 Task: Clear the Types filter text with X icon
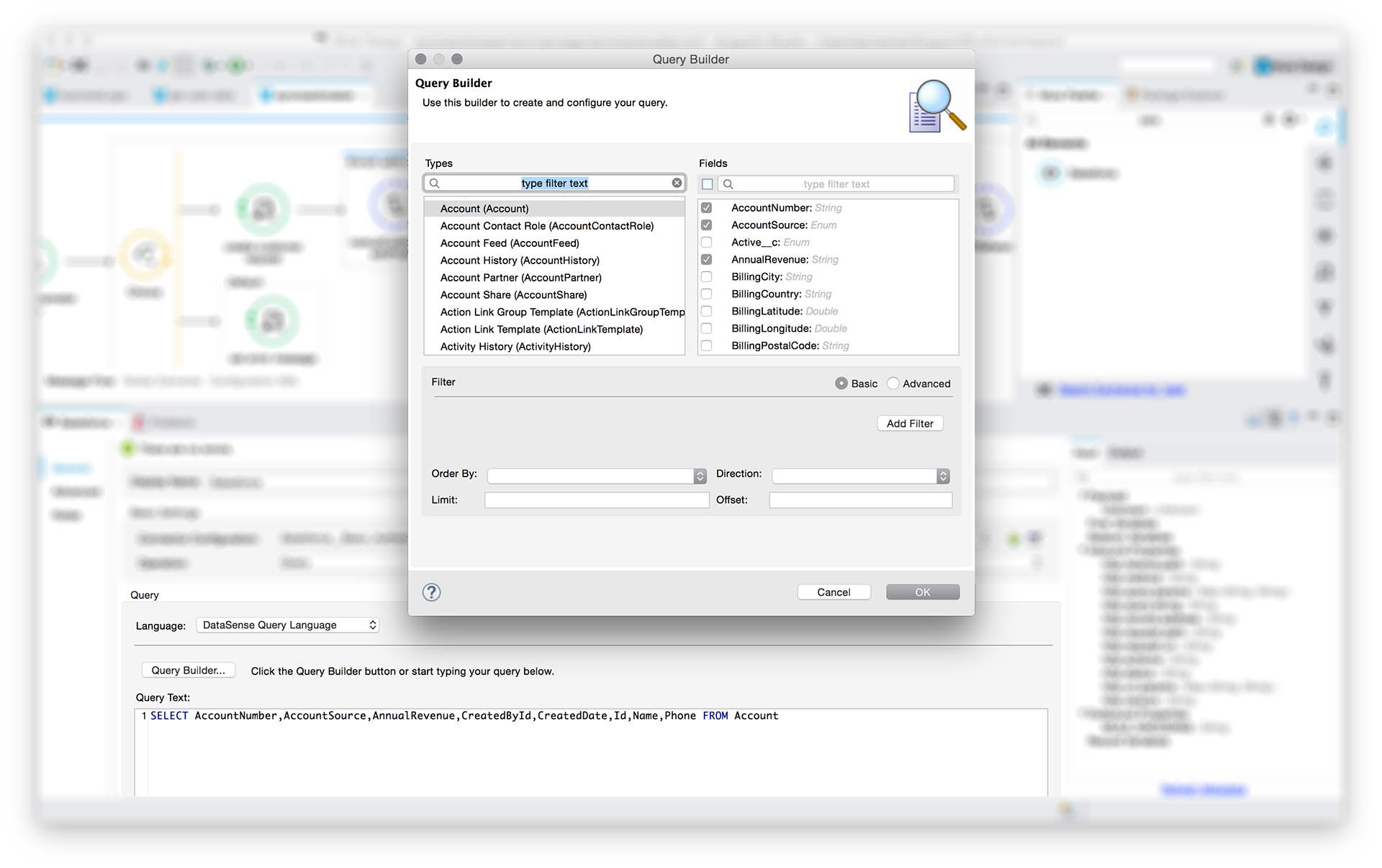677,183
